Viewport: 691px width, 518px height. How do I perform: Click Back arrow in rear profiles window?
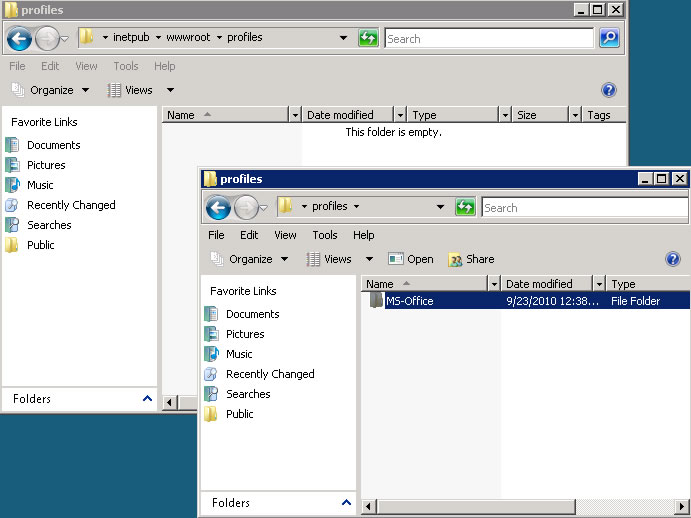point(19,38)
